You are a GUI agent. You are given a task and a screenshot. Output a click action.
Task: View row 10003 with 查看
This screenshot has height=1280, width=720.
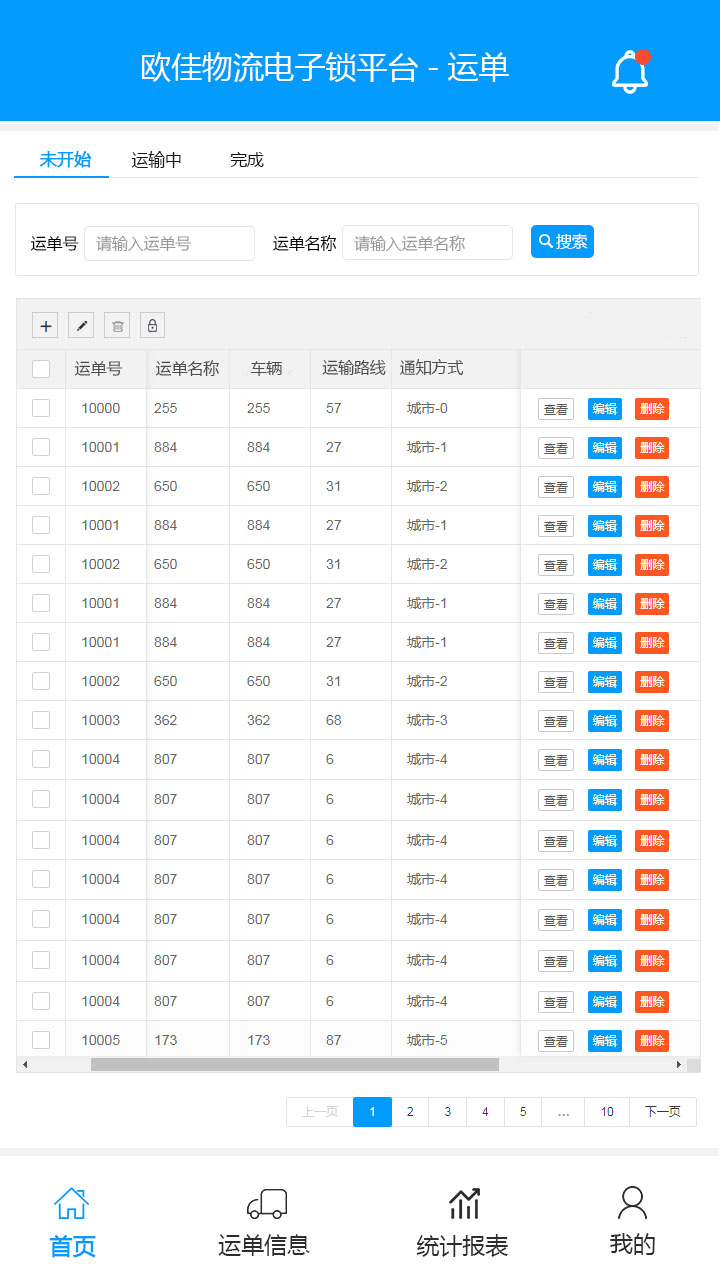click(x=556, y=721)
